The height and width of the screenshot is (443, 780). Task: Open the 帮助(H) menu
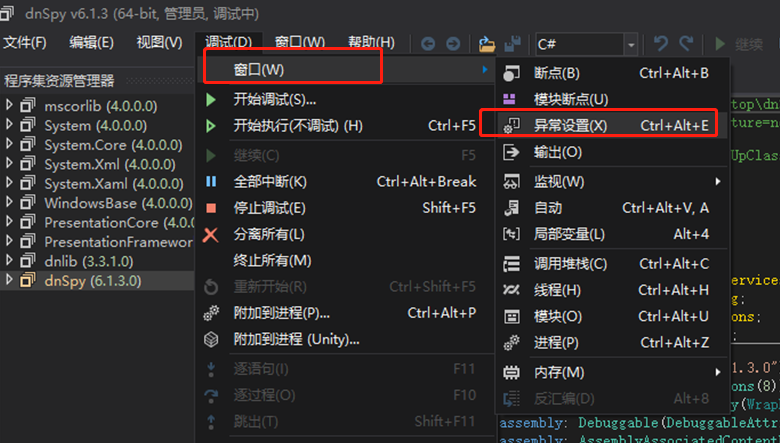pyautogui.click(x=372, y=43)
